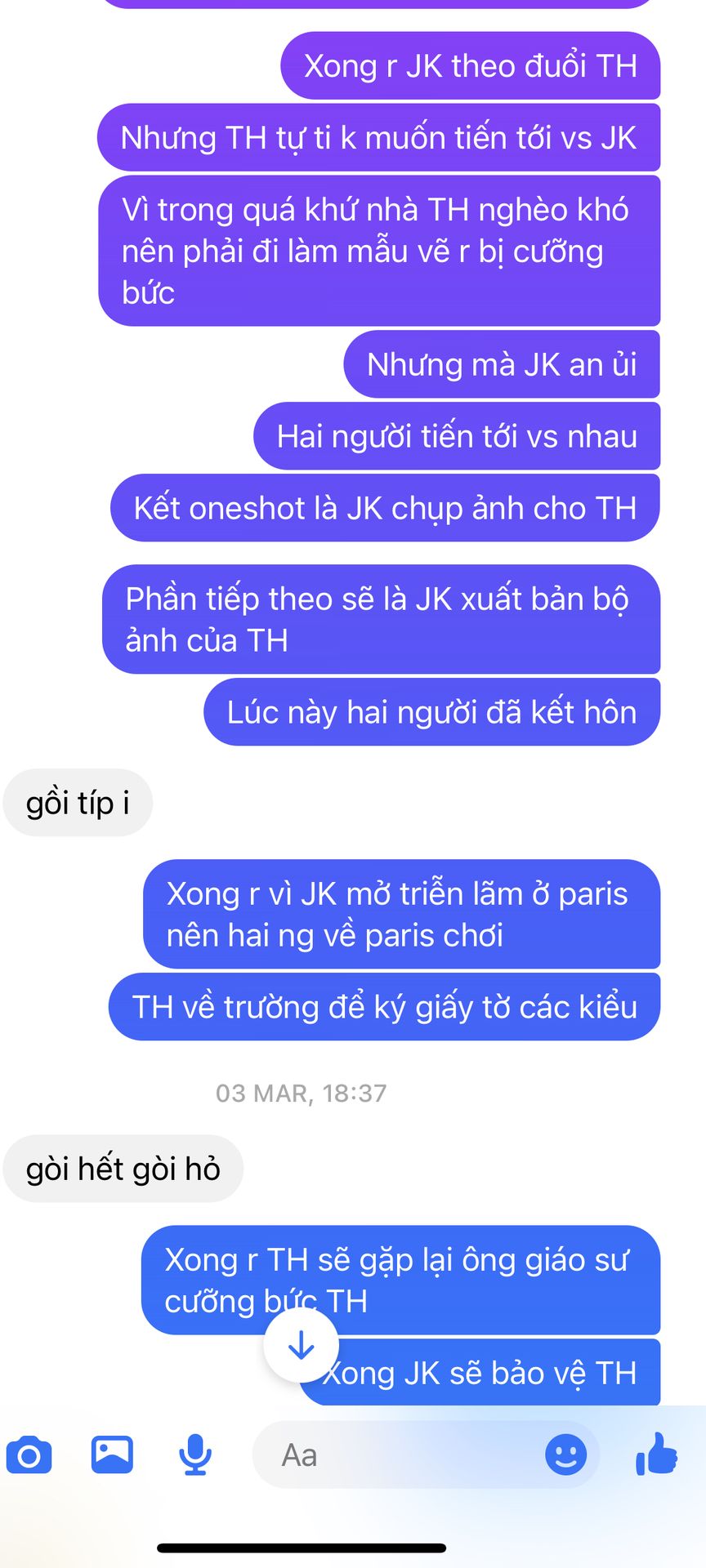The image size is (706, 1568).
Task: Select the message 'Xong r JK theo đuổi TH'
Action: point(471,65)
